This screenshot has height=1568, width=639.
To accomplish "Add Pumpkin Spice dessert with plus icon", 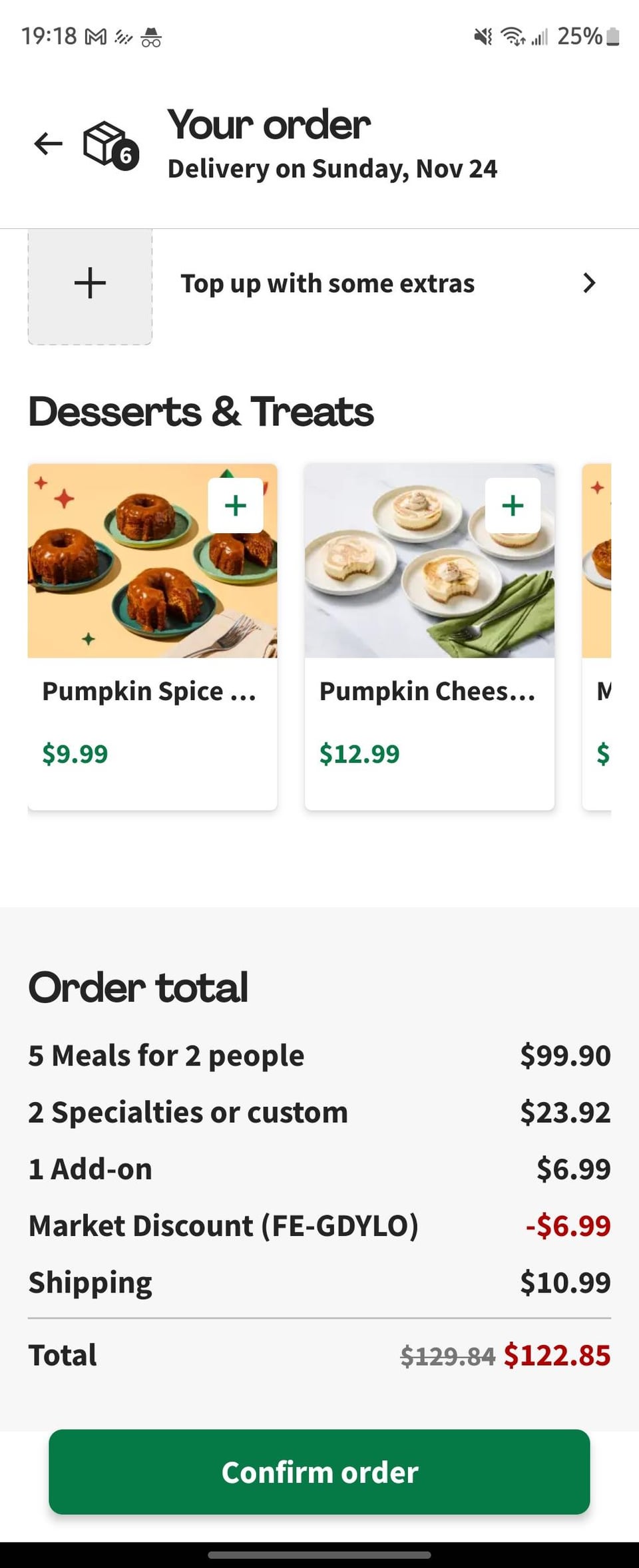I will (236, 505).
